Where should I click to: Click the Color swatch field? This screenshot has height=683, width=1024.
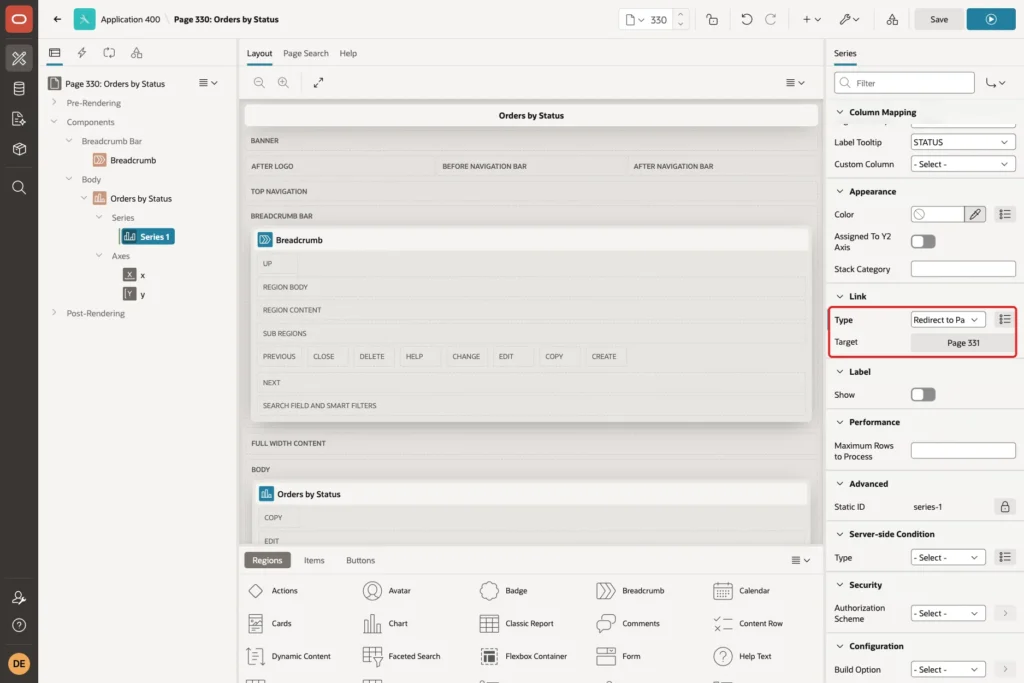937,214
